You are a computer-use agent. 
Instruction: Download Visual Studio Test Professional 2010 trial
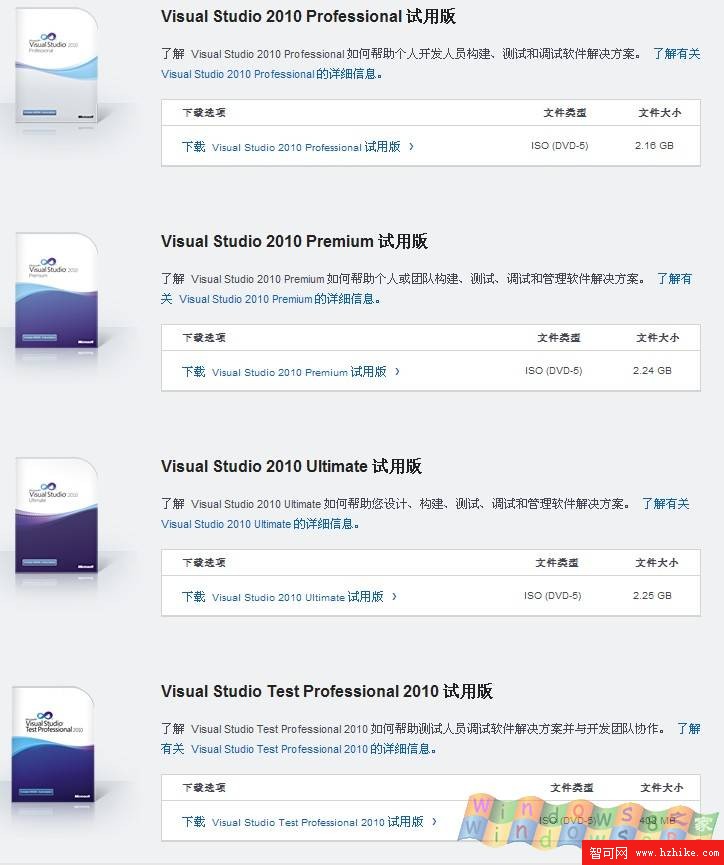[x=303, y=822]
